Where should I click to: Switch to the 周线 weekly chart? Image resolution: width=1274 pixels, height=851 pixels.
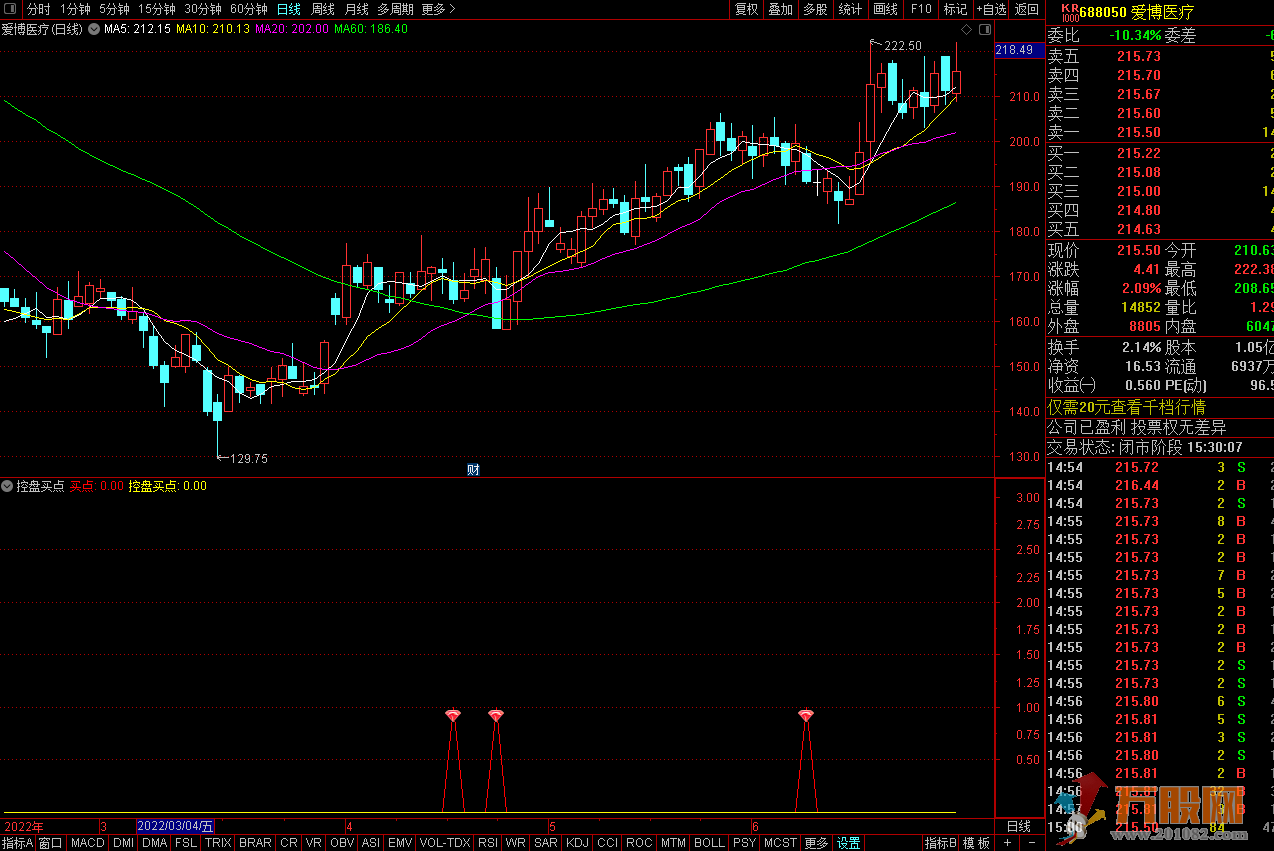[x=323, y=9]
